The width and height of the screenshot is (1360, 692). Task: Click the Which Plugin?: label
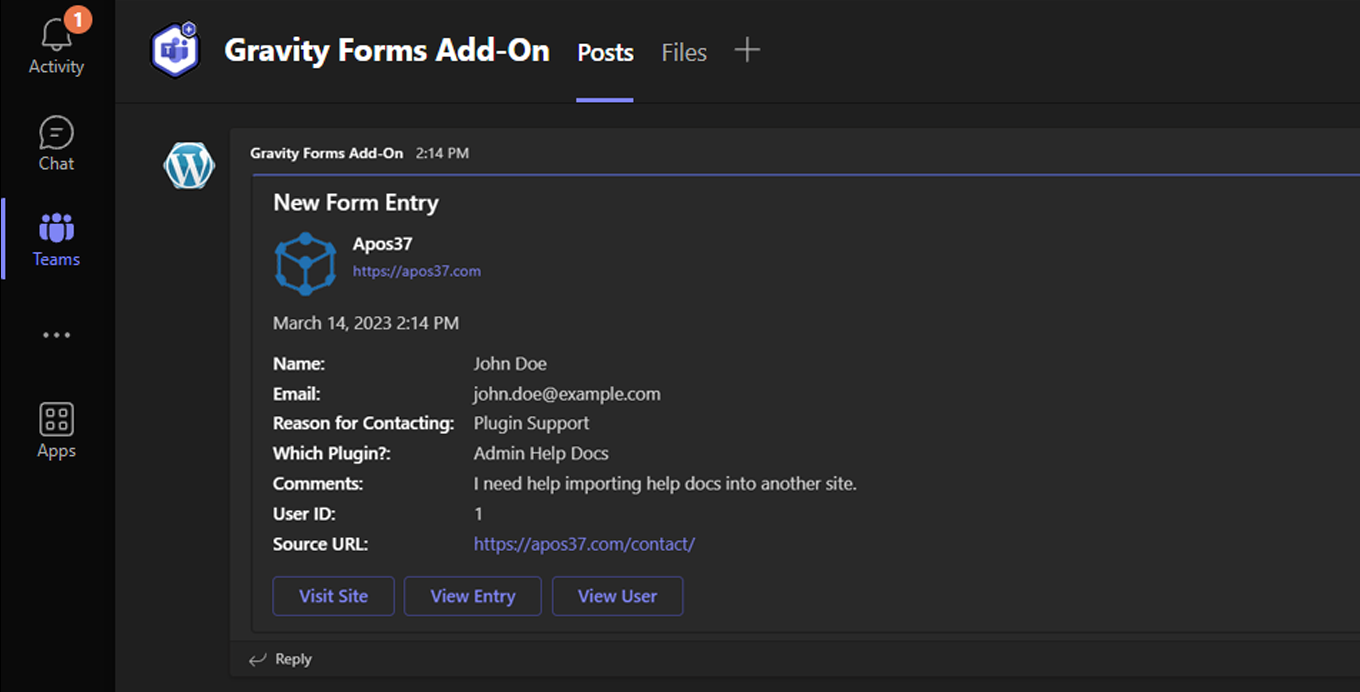pos(332,453)
